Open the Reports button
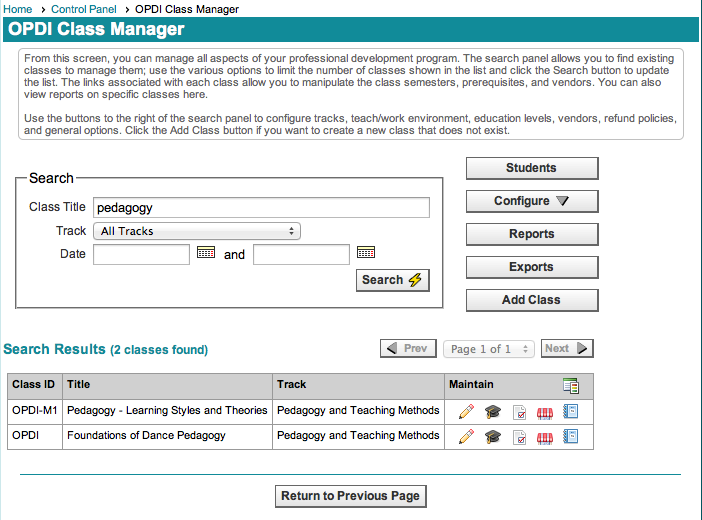702x520 pixels. click(532, 234)
